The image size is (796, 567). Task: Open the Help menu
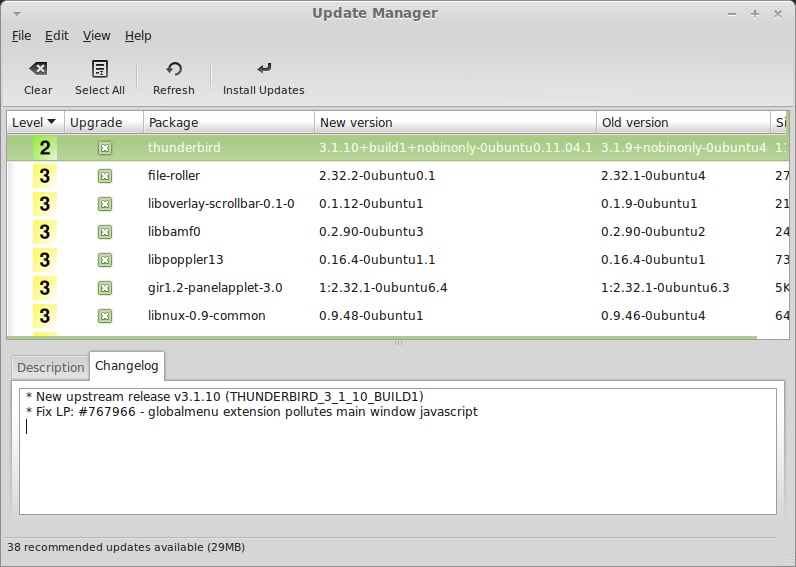[x=138, y=36]
